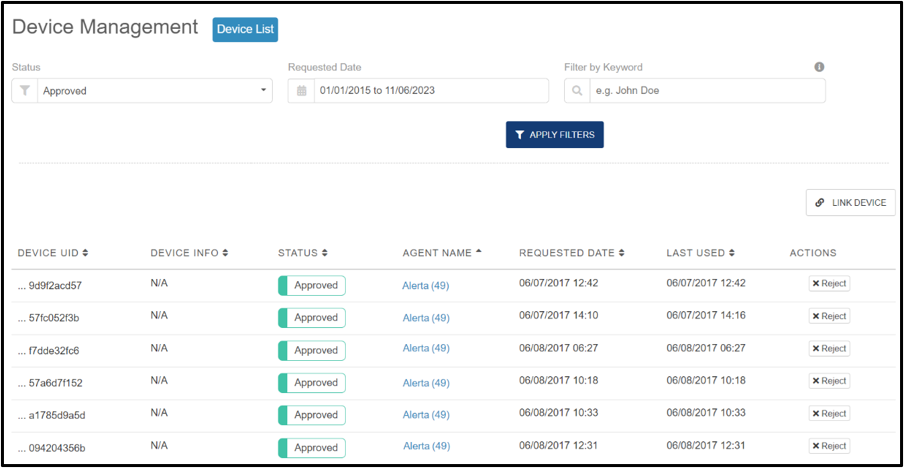Image resolution: width=904 pixels, height=468 pixels.
Task: Open the Status dropdown showing Approved
Action: (x=155, y=91)
